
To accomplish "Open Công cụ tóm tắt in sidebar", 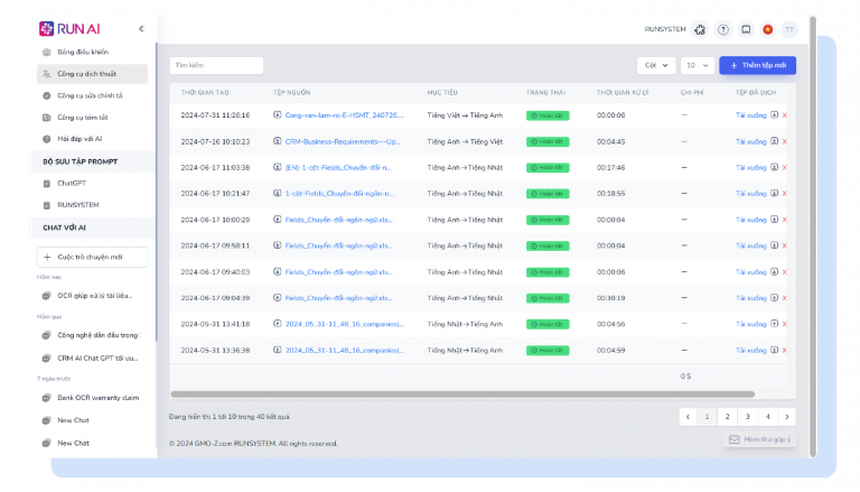I will pyautogui.click(x=82, y=117).
